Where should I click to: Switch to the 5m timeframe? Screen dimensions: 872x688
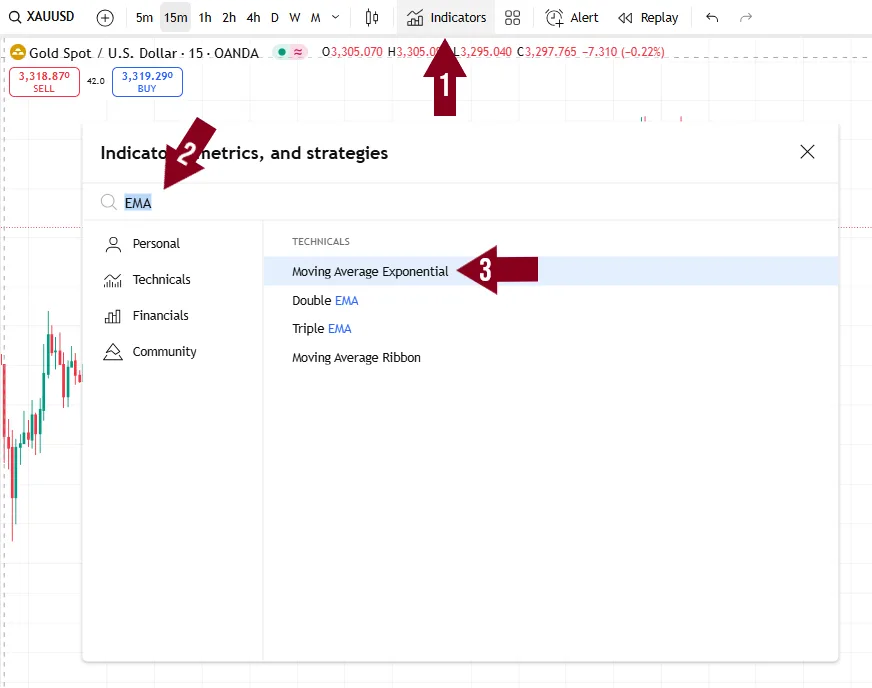[145, 17]
